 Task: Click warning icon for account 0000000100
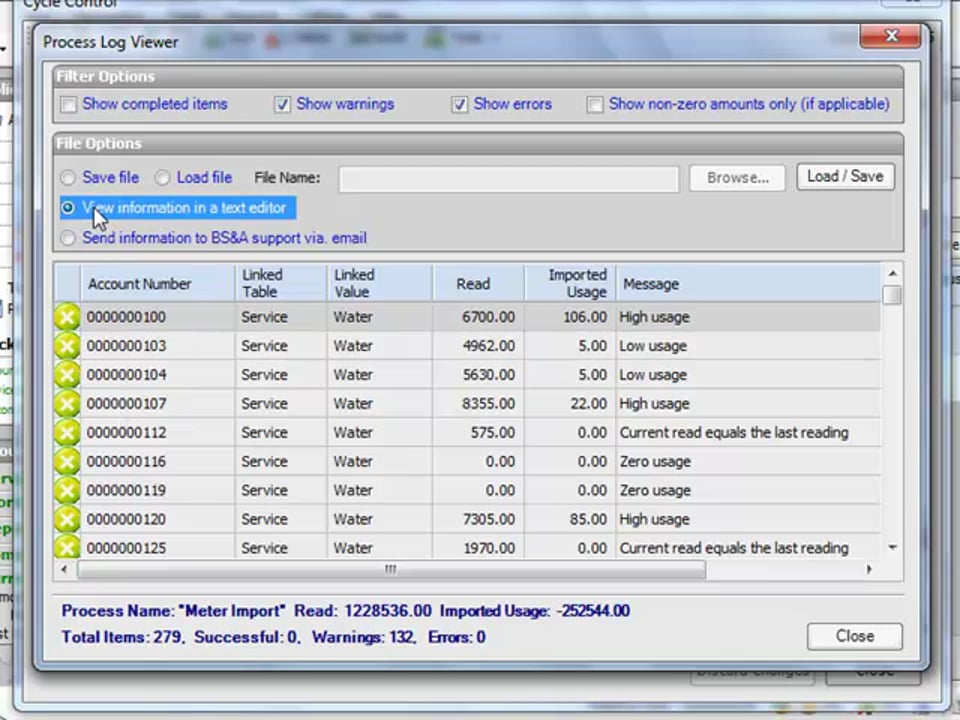67,317
